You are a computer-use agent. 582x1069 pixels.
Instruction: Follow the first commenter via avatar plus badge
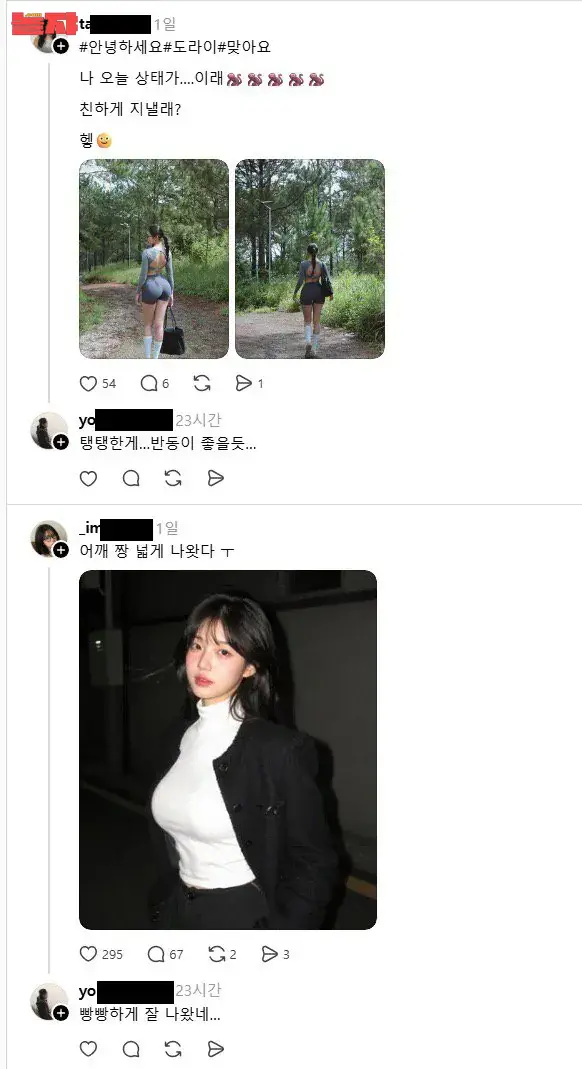[x=61, y=442]
